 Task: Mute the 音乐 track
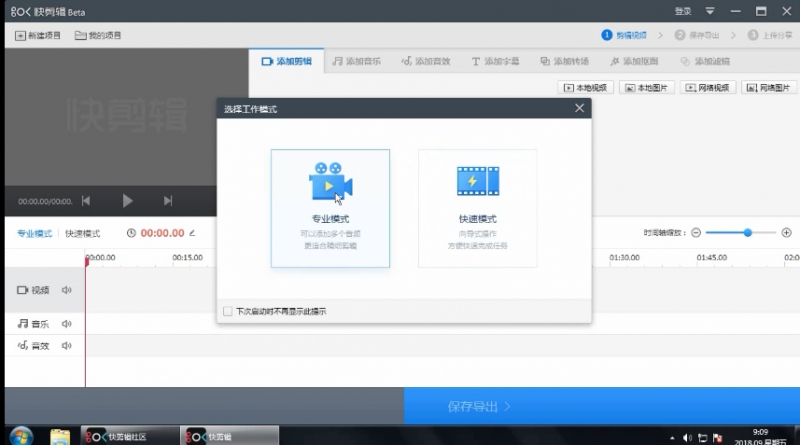[66, 324]
